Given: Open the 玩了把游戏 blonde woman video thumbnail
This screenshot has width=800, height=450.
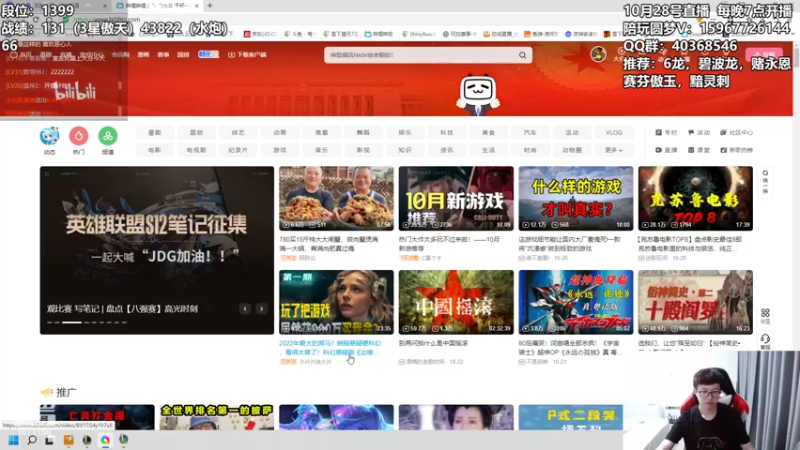Looking at the screenshot, I should [x=336, y=303].
